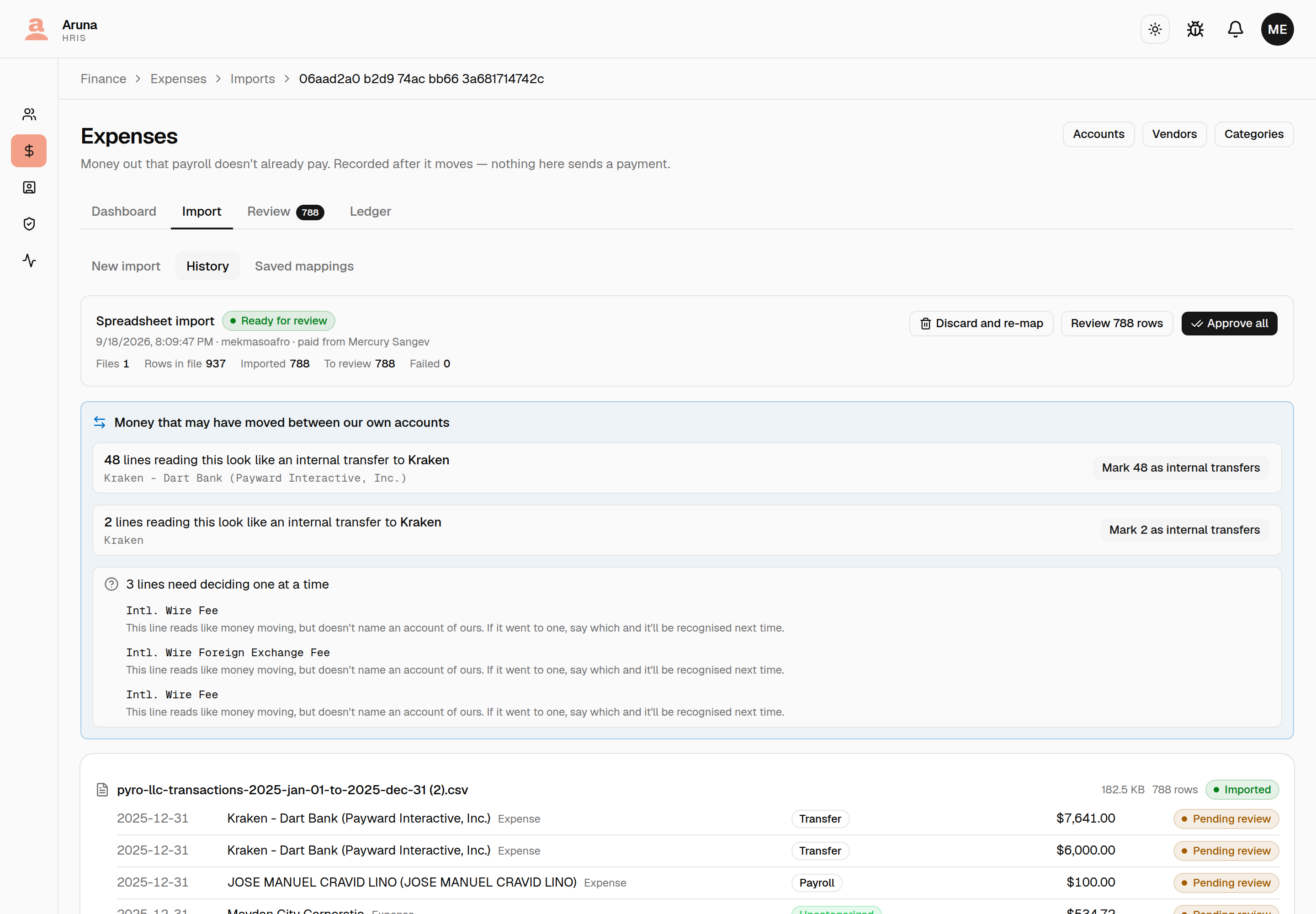The height and width of the screenshot is (914, 1316).
Task: Click Review 788 rows
Action: [x=1116, y=324]
